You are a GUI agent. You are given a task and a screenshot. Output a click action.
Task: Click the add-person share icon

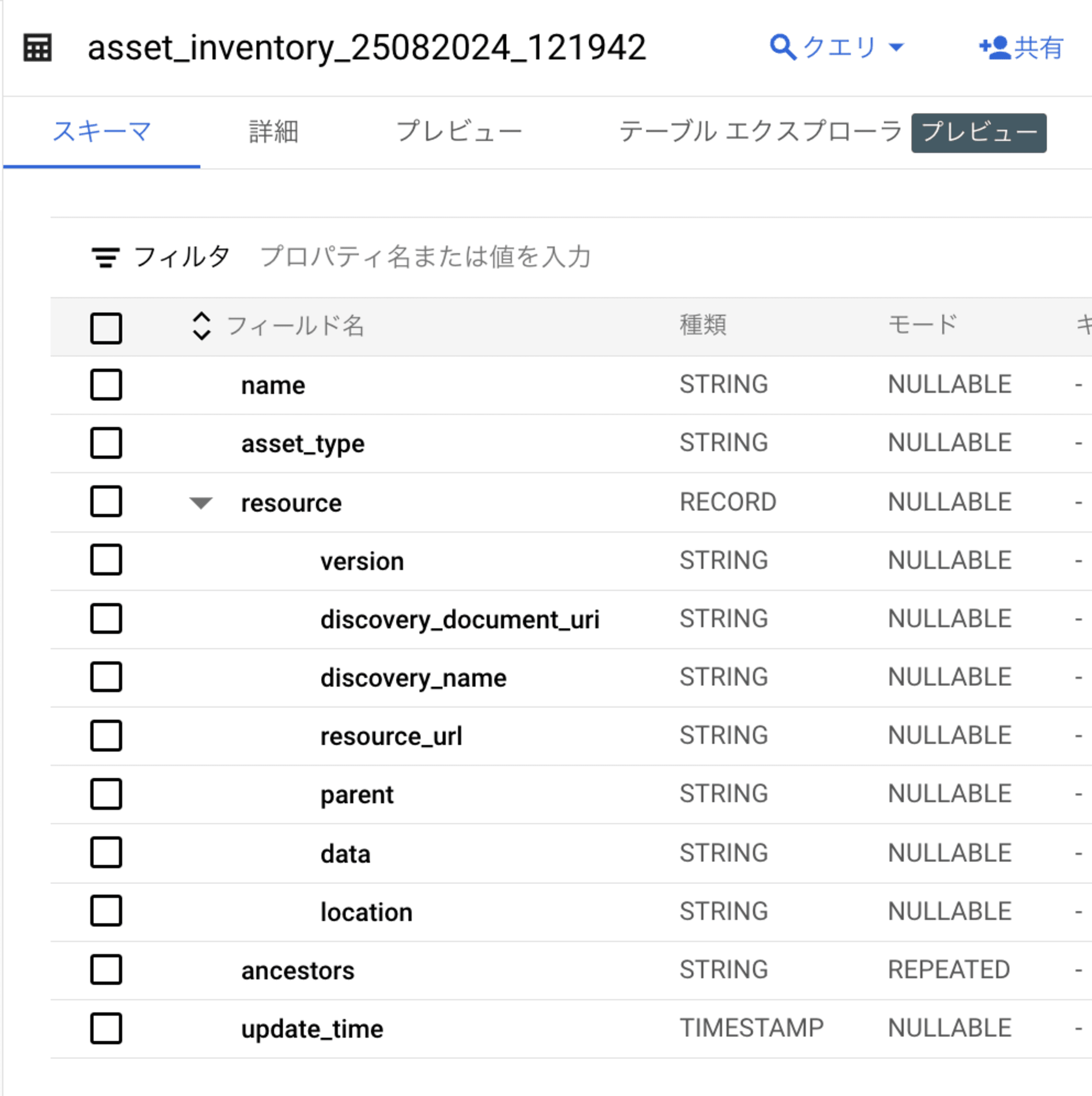point(995,48)
